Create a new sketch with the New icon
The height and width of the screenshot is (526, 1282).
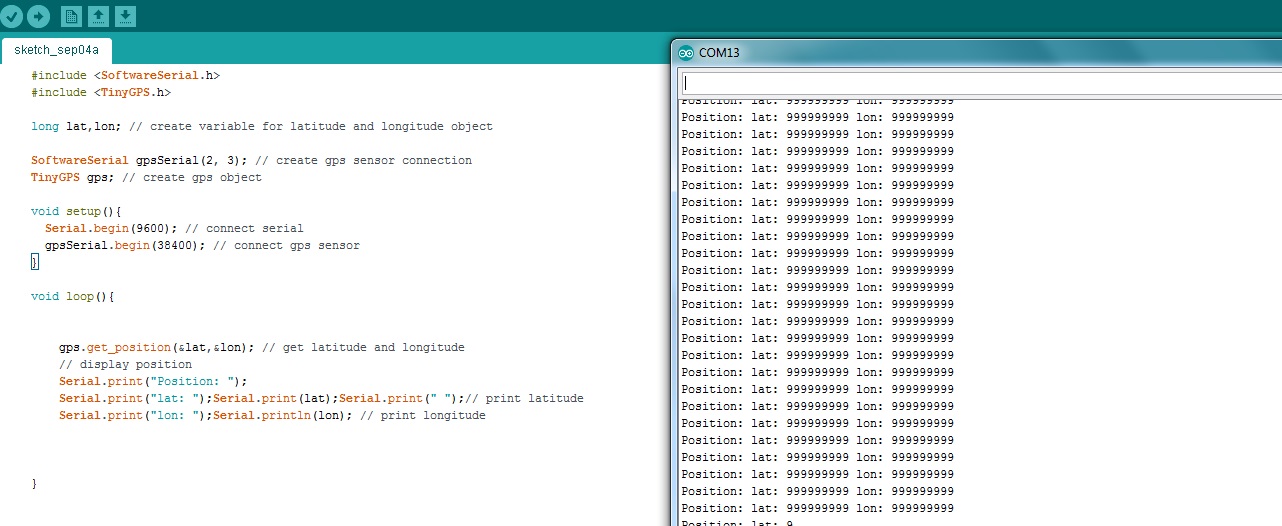pyautogui.click(x=72, y=16)
